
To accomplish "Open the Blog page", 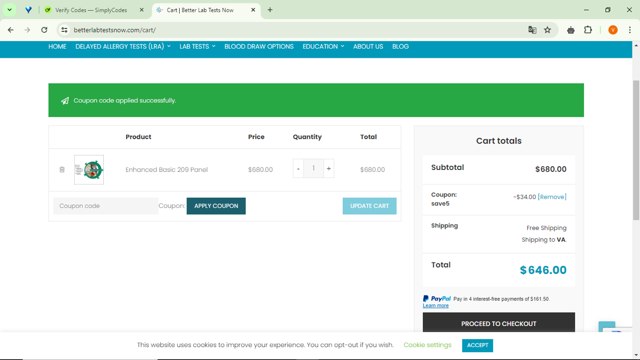I will [400, 47].
